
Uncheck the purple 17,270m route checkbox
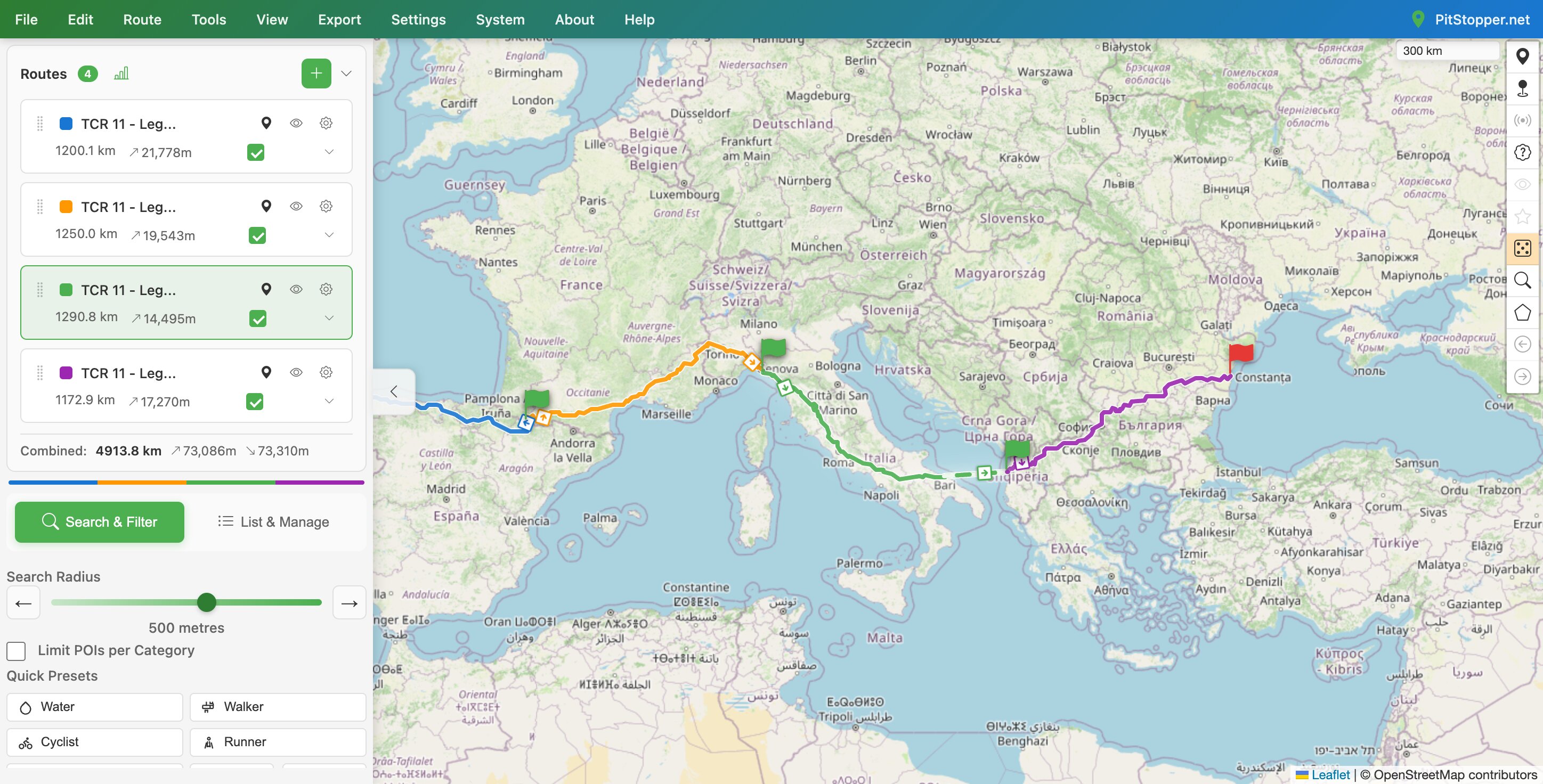255,402
